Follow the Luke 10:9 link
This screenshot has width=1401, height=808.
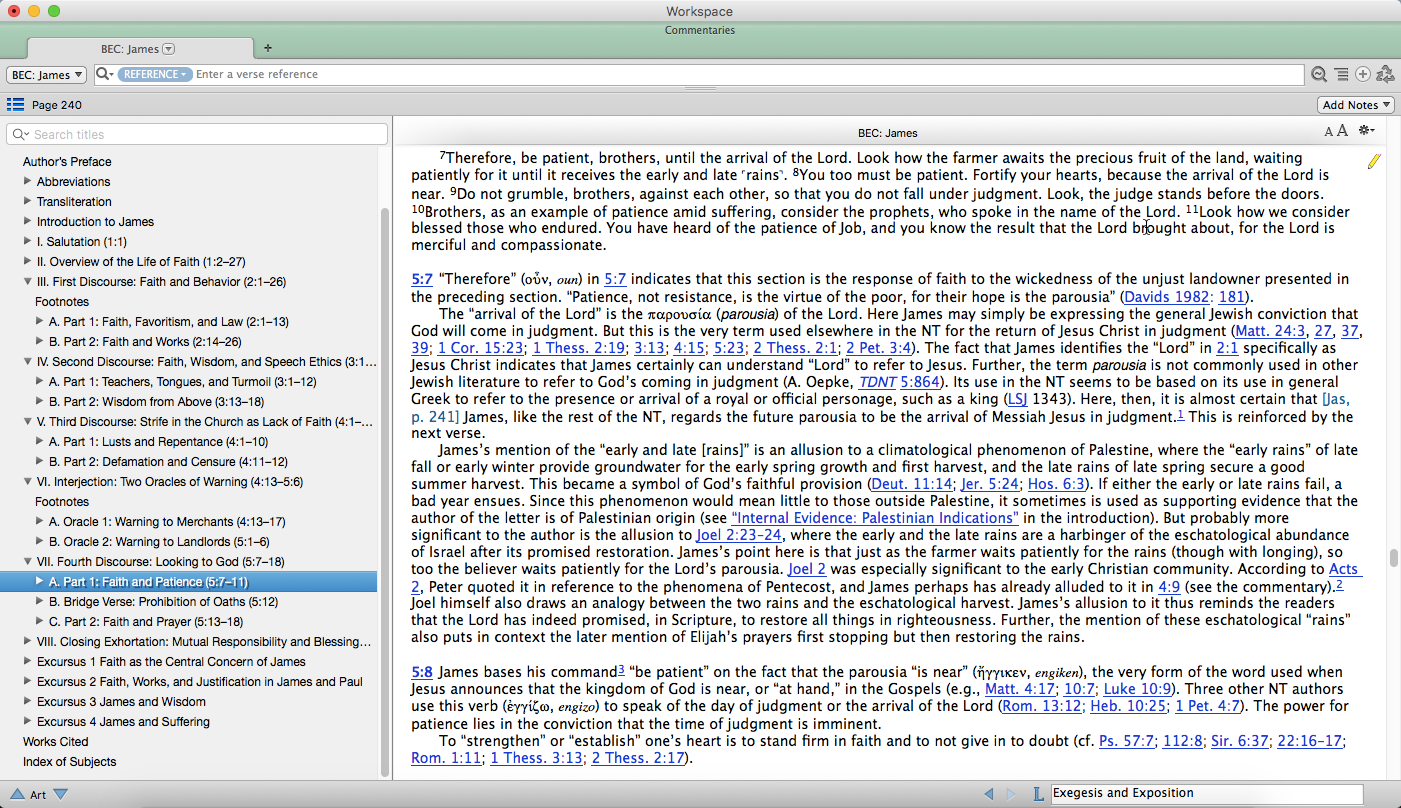click(1138, 688)
